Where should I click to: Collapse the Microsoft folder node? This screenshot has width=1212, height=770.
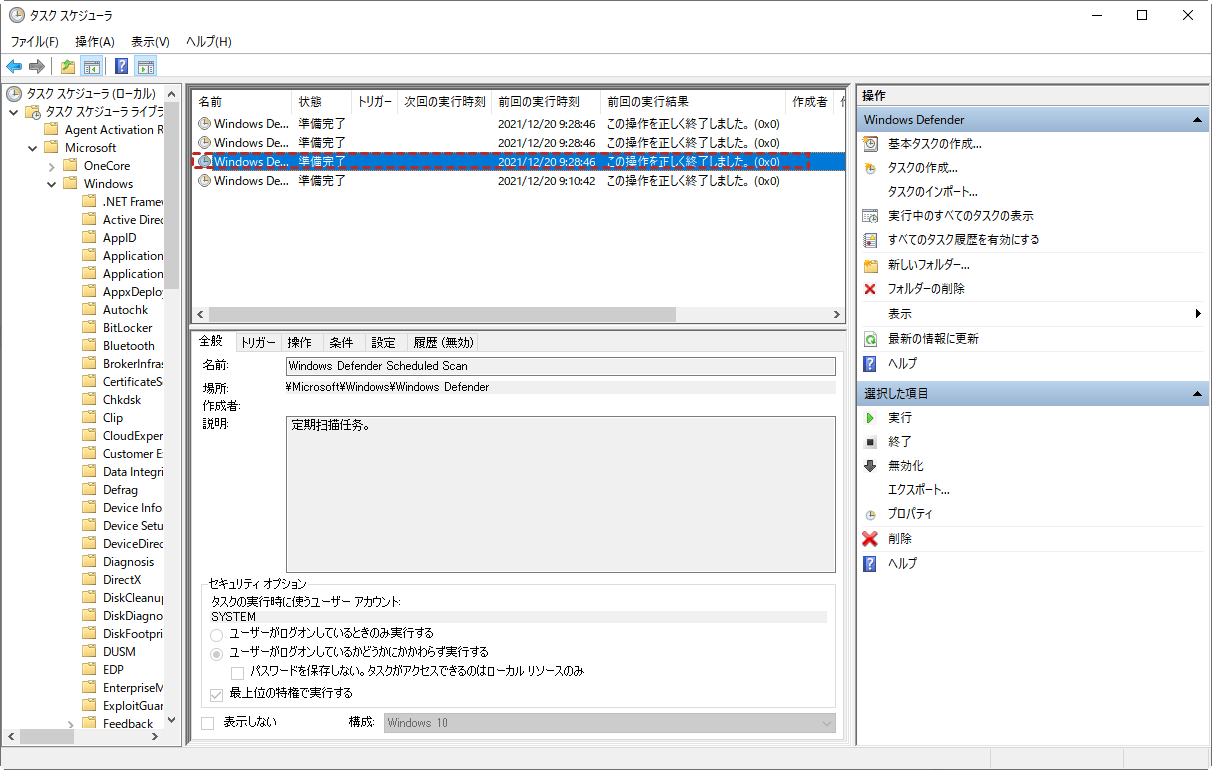pos(32,148)
